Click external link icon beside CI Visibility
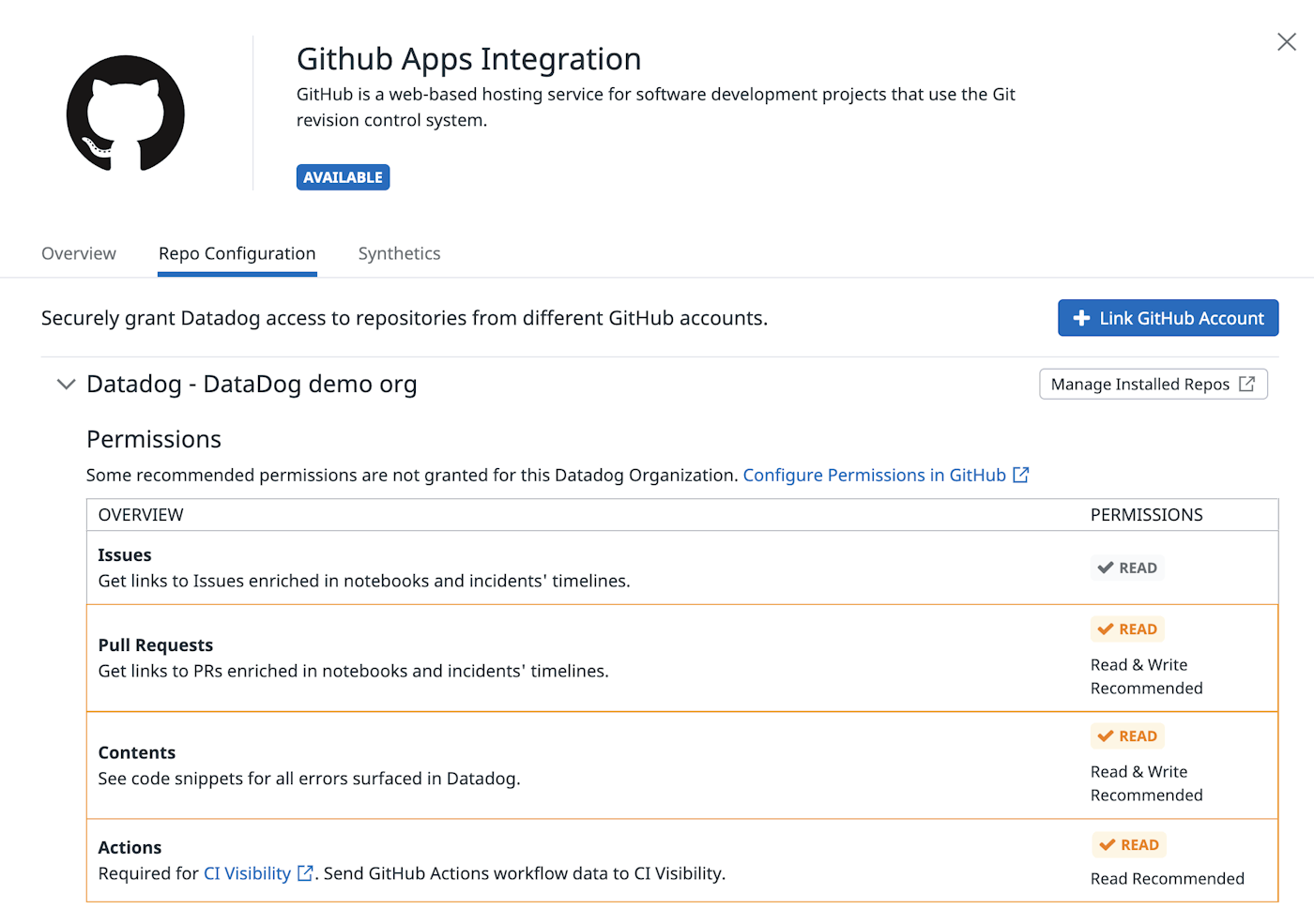This screenshot has height=924, width=1314. pos(305,873)
